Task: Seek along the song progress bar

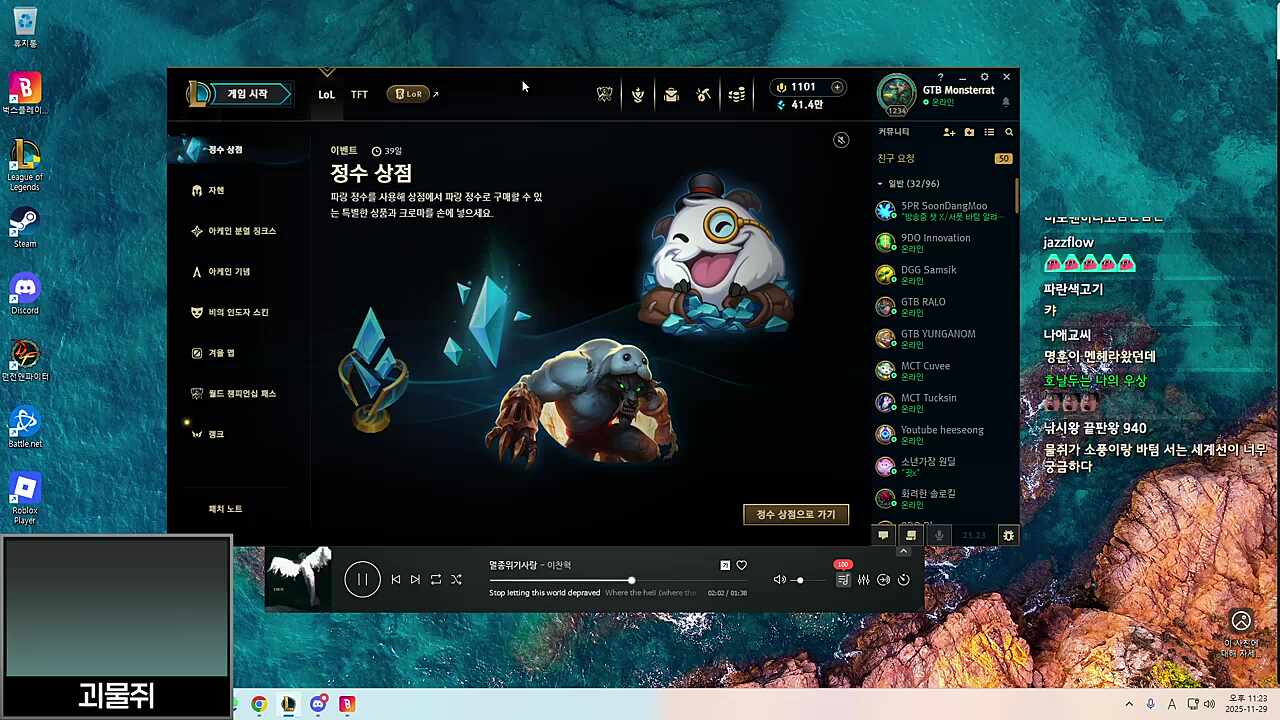Action: coord(618,580)
